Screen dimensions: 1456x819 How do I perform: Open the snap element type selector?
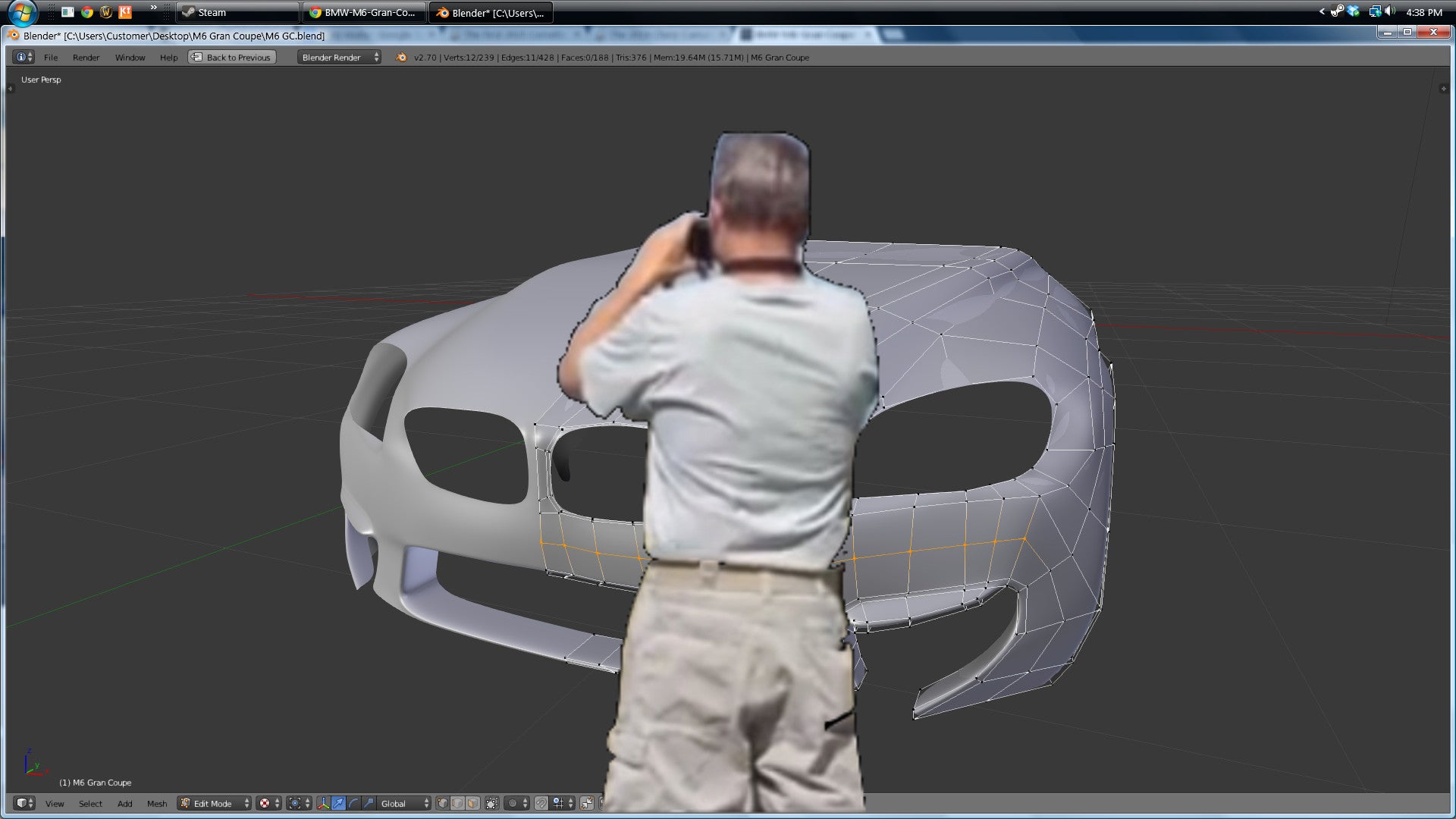[x=563, y=803]
